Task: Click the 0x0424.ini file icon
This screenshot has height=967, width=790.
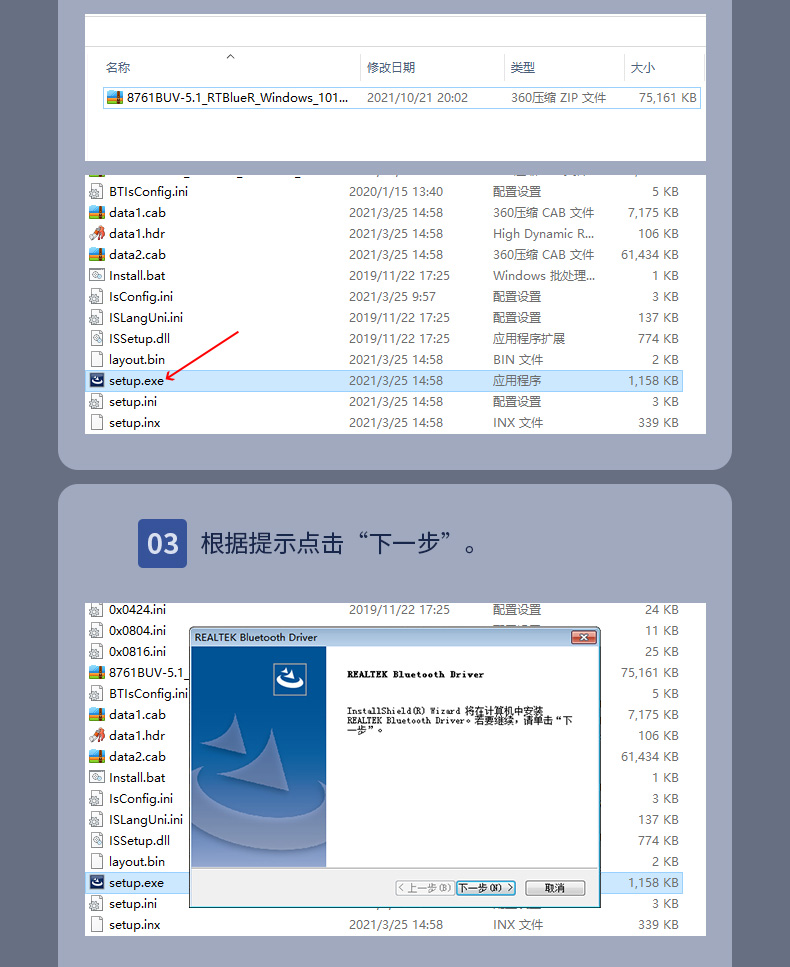Action: (x=96, y=610)
